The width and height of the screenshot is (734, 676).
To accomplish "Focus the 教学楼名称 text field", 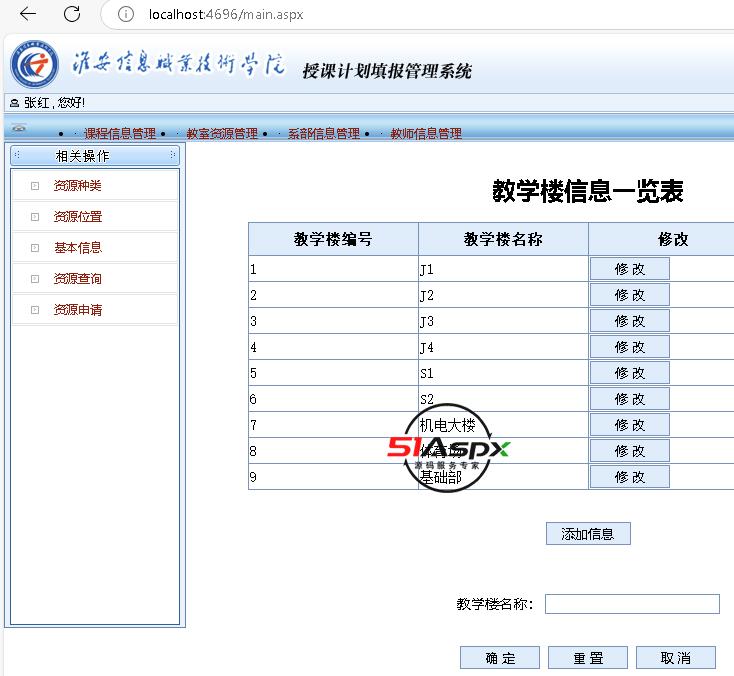I will pyautogui.click(x=631, y=604).
